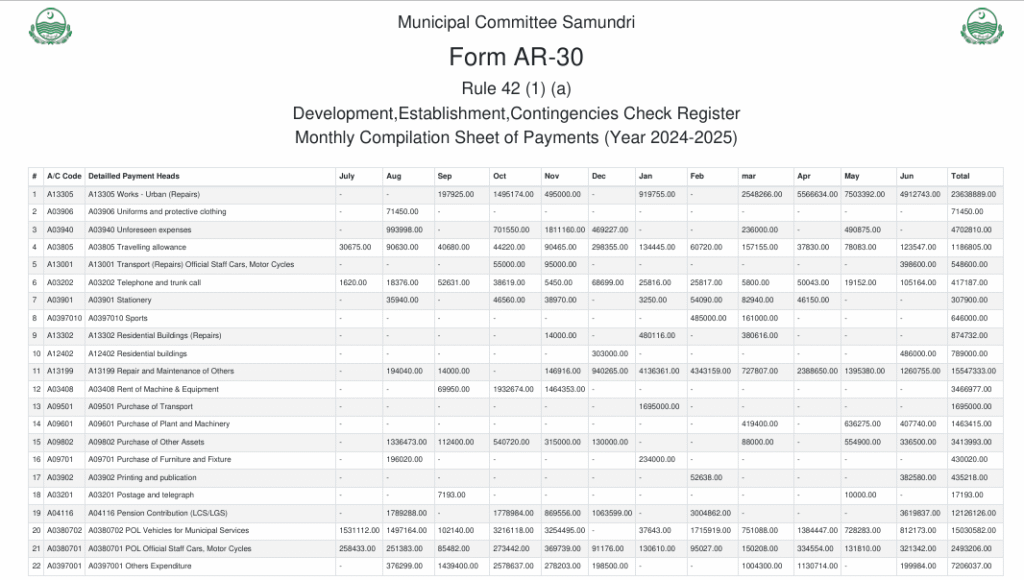Click the A/C Code column header
1024x580 pixels.
point(63,176)
